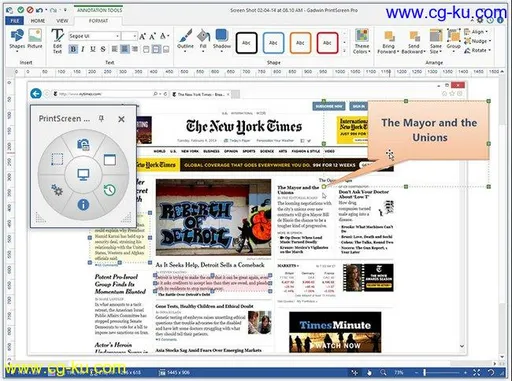This screenshot has width=512, height=381.
Task: Click the fit-to-screen arrows in status bar
Action: (477, 372)
